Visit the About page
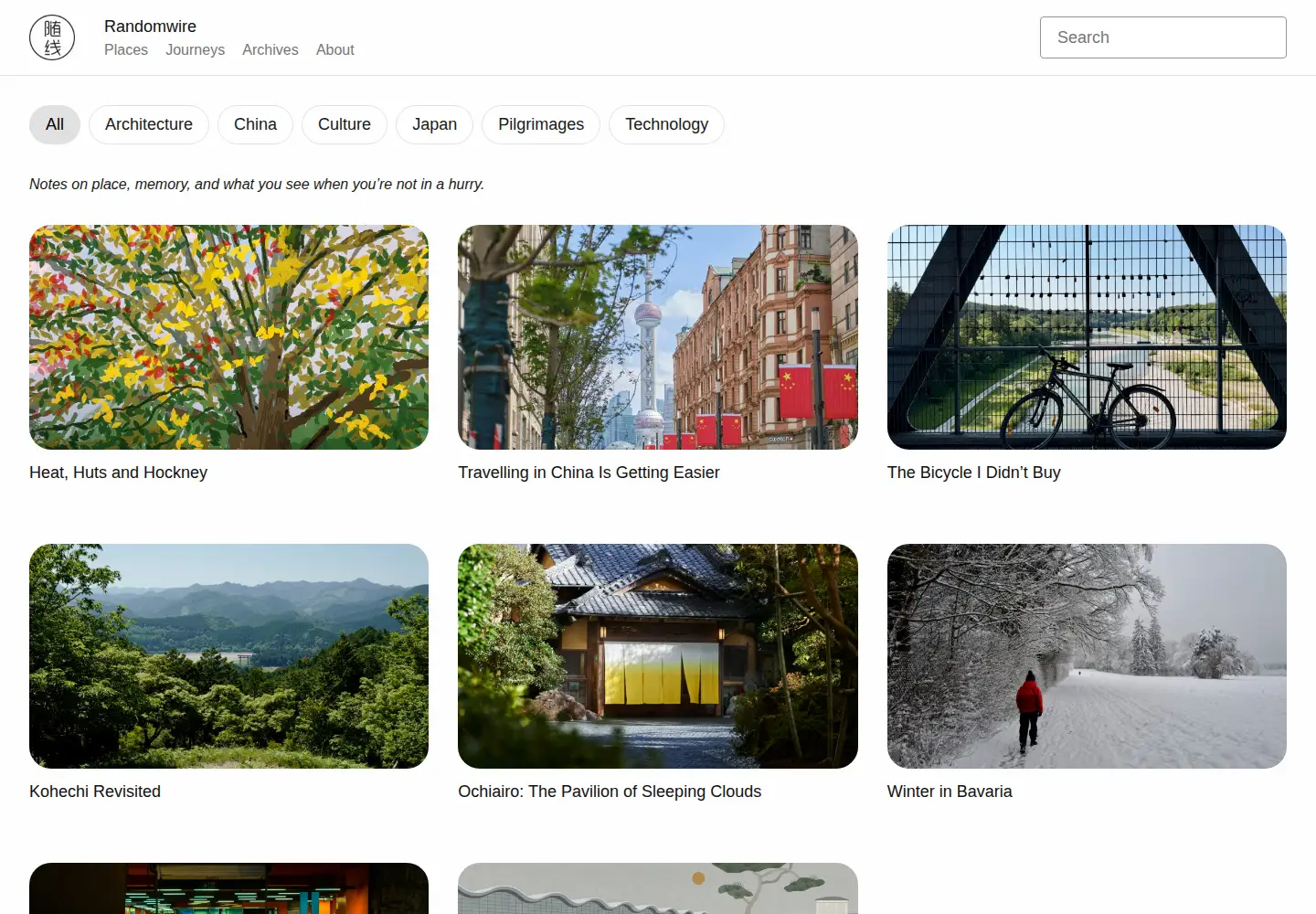The height and width of the screenshot is (914, 1316). pyautogui.click(x=335, y=50)
